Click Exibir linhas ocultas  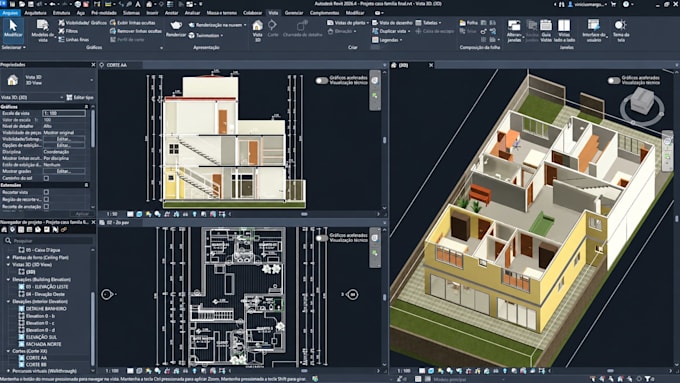click(x=132, y=23)
